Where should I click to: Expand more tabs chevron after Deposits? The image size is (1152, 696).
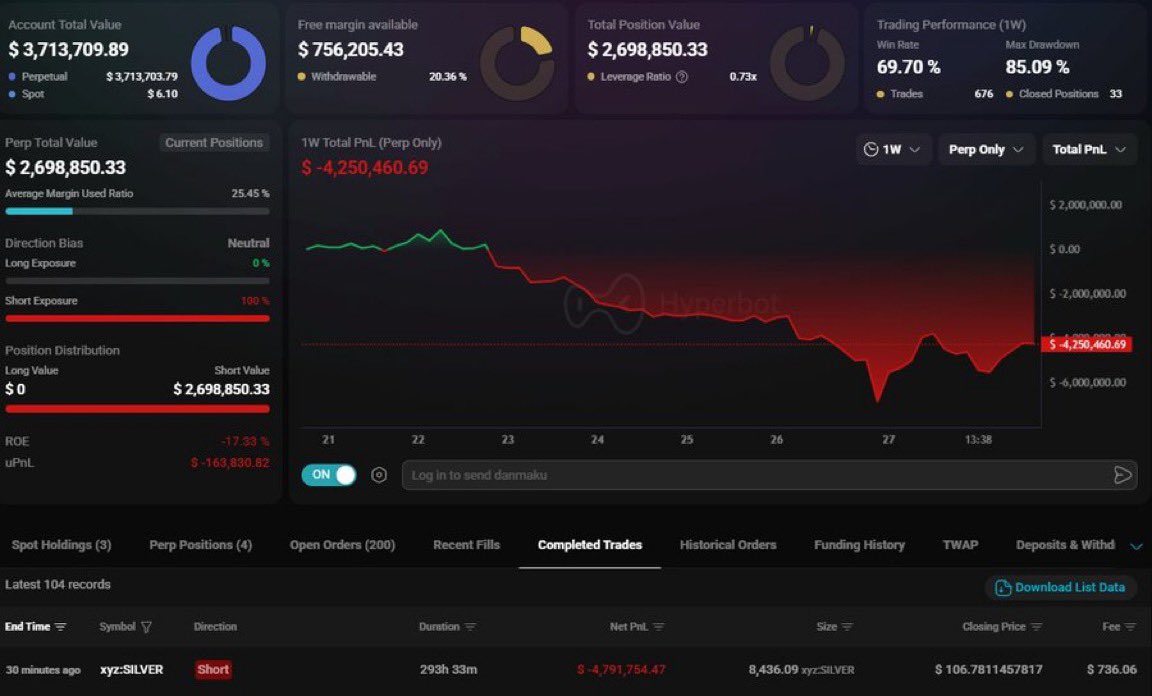pyautogui.click(x=1136, y=546)
